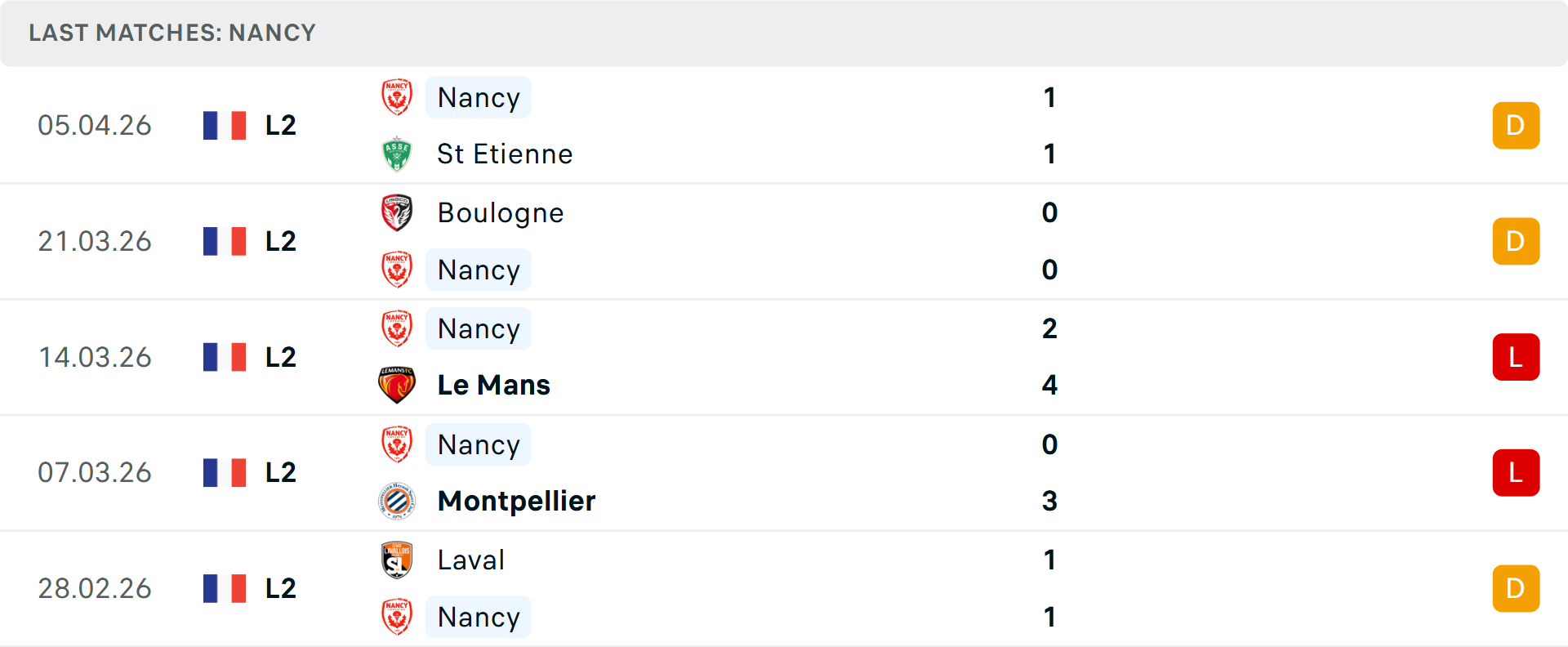The height and width of the screenshot is (647, 1568).
Task: Open the Laval team link
Action: [470, 560]
